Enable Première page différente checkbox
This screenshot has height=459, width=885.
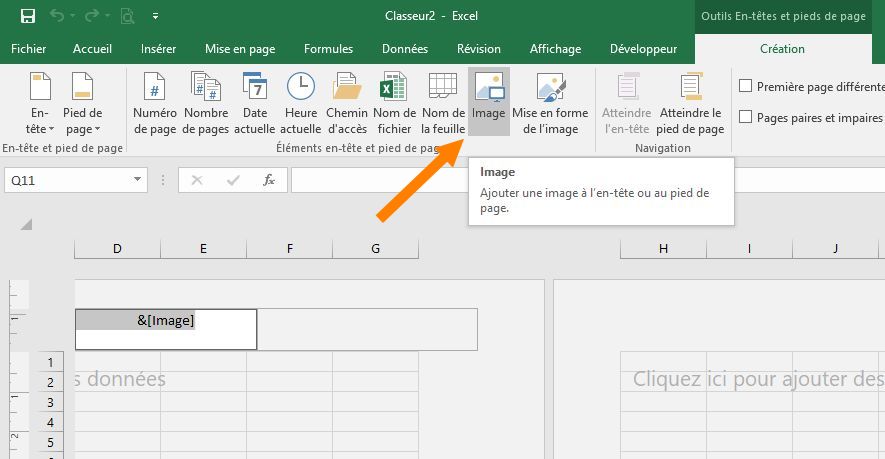point(746,87)
